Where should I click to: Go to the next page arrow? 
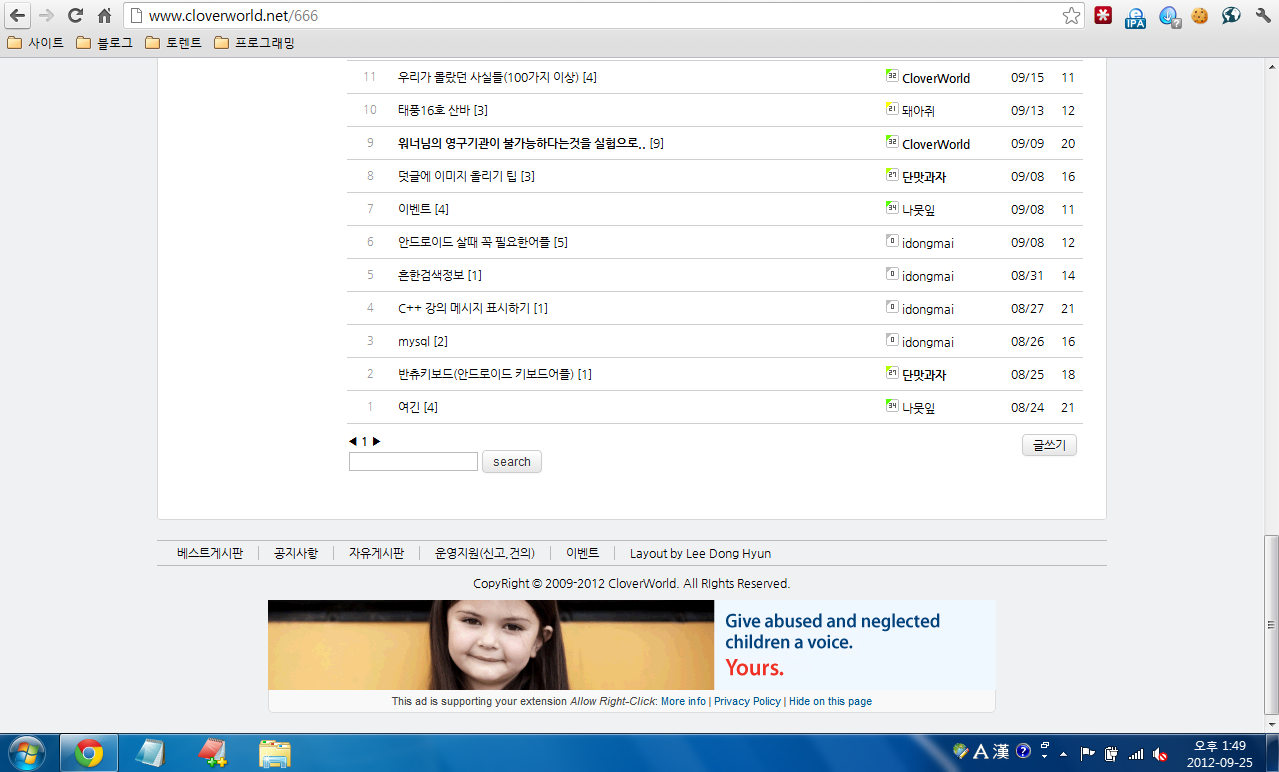pos(377,441)
